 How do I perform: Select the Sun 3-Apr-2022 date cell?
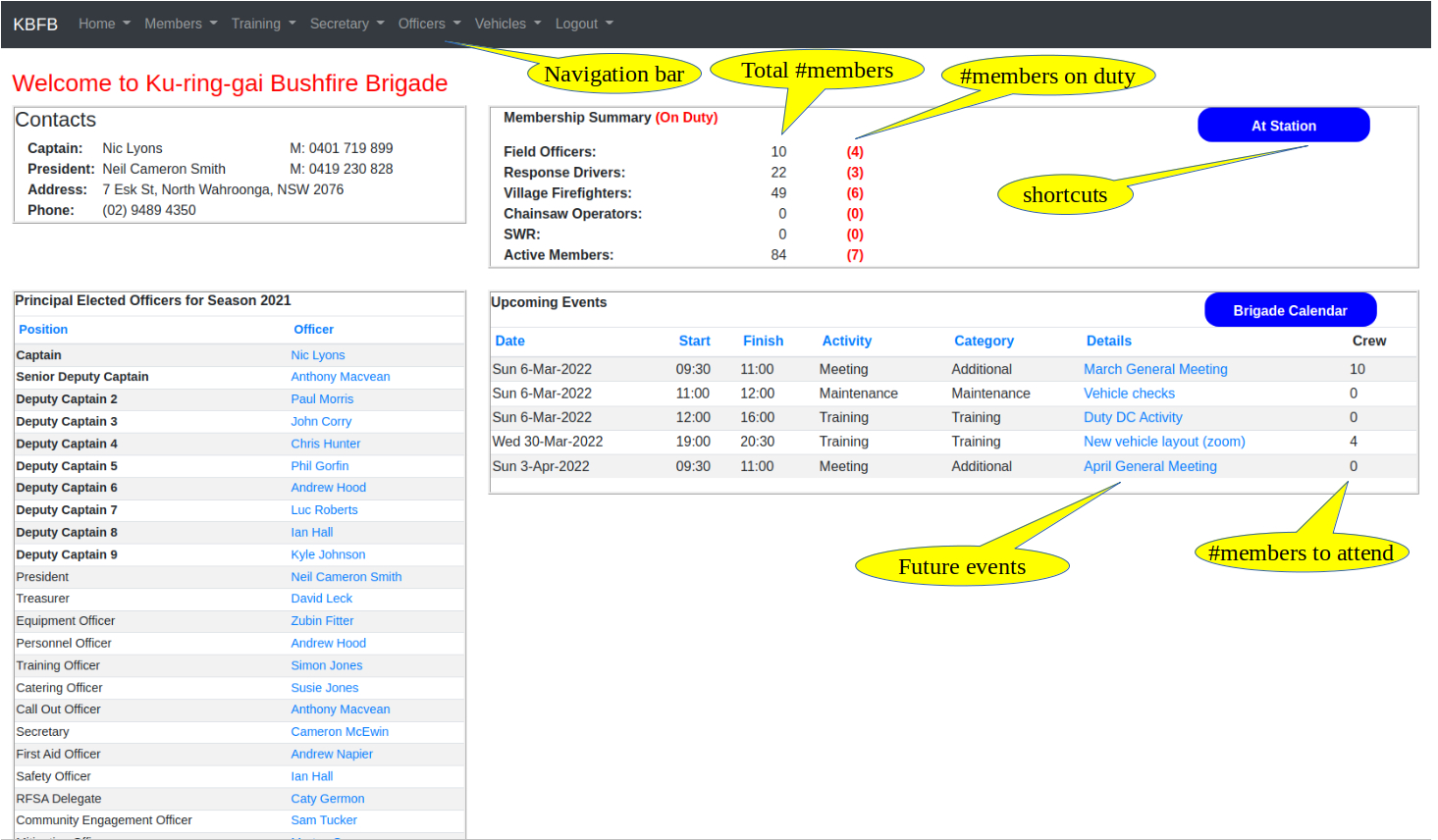[x=541, y=466]
